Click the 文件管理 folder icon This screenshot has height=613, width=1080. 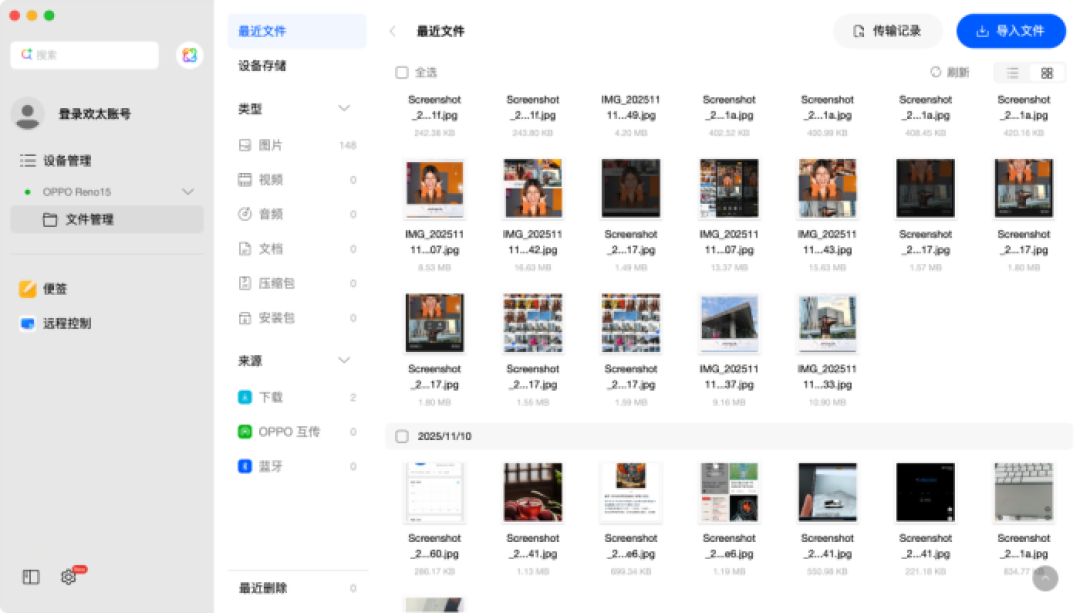point(50,220)
